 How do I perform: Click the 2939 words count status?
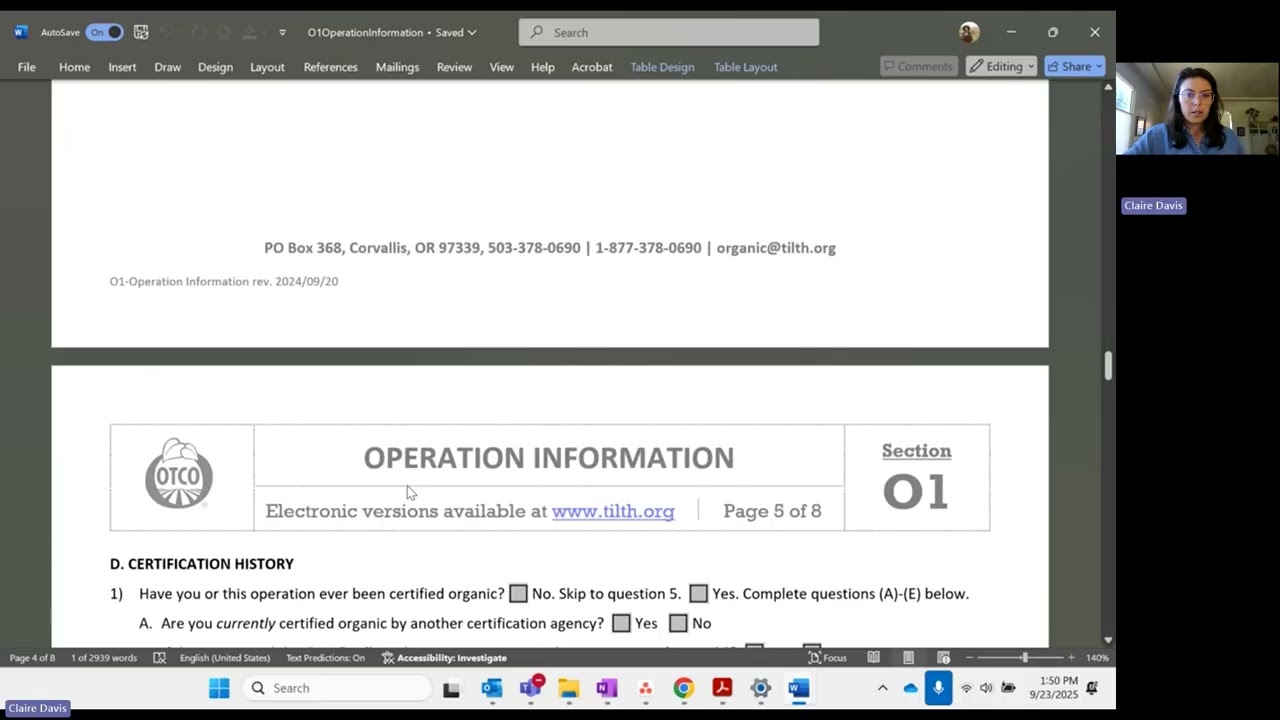click(104, 658)
